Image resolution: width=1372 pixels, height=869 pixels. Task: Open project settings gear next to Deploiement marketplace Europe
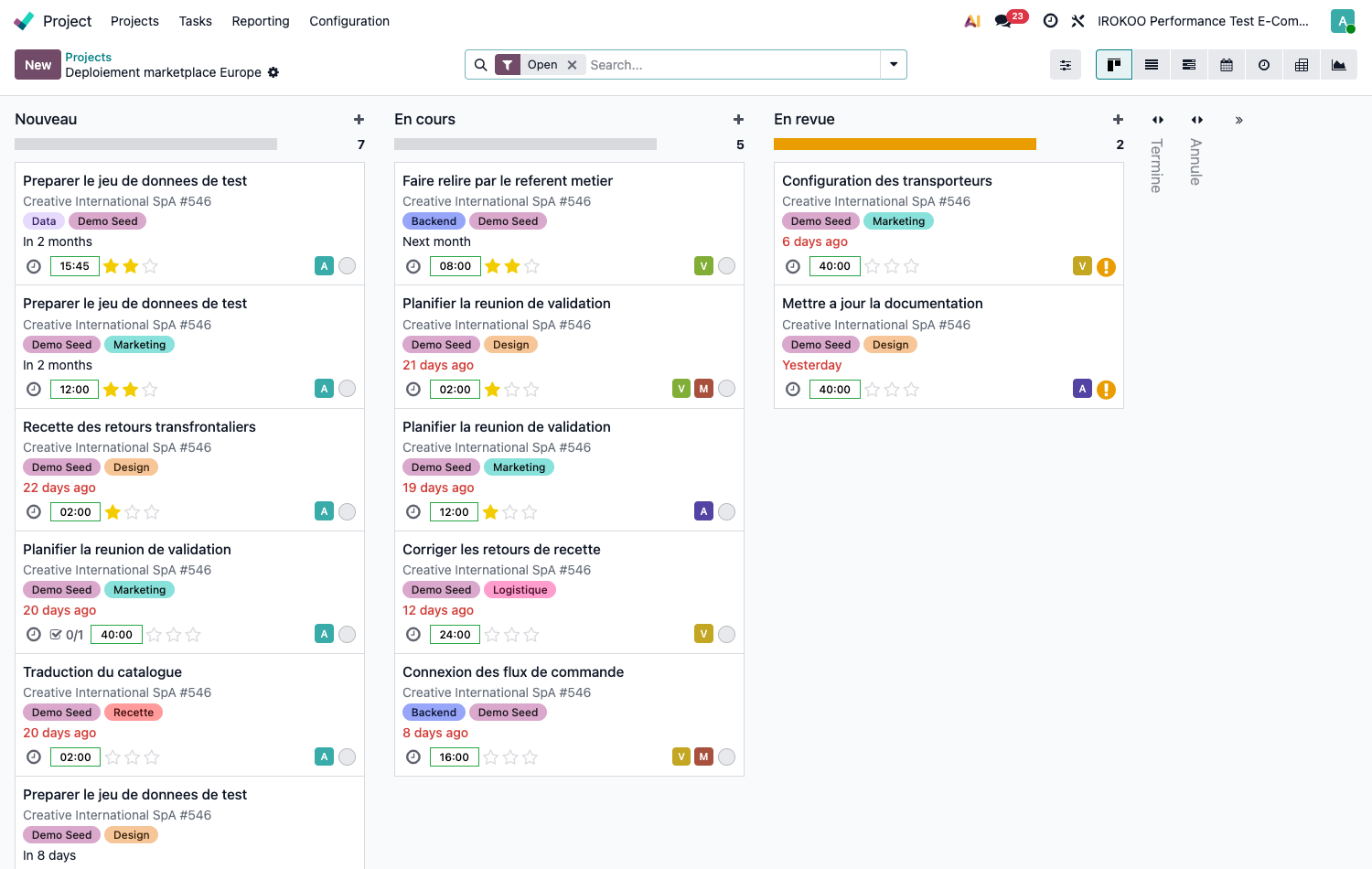click(273, 72)
